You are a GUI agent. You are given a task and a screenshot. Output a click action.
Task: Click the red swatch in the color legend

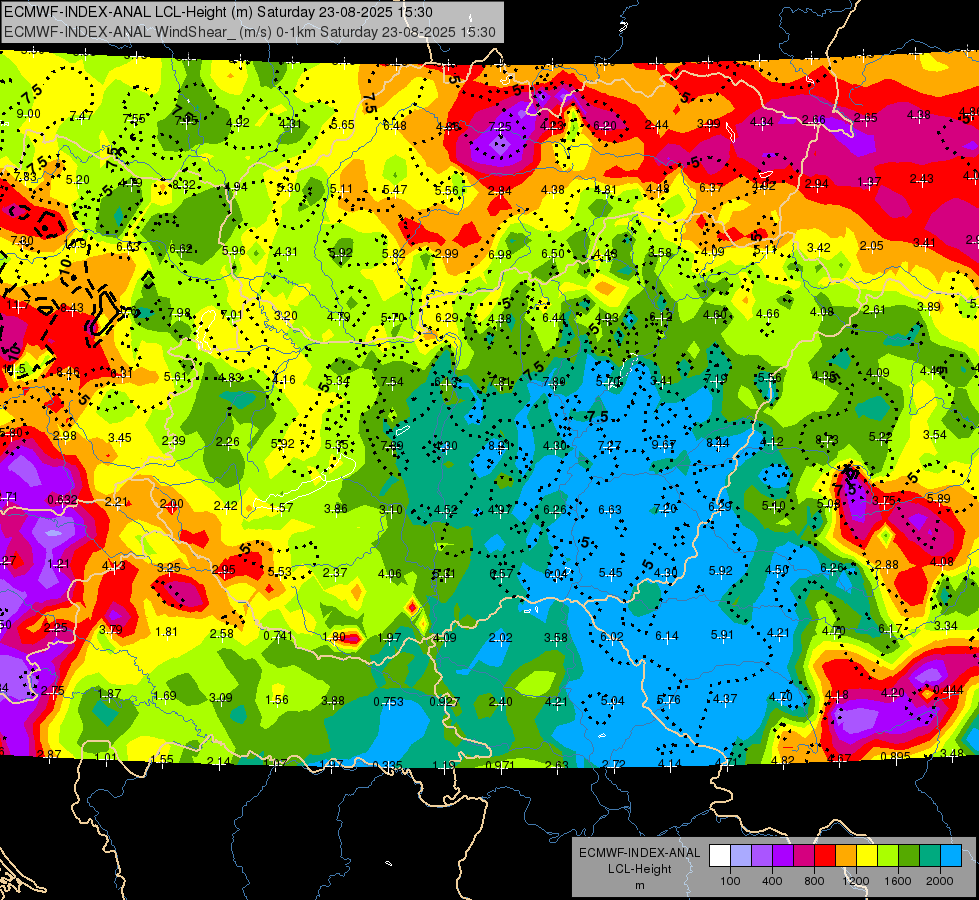pyautogui.click(x=825, y=856)
